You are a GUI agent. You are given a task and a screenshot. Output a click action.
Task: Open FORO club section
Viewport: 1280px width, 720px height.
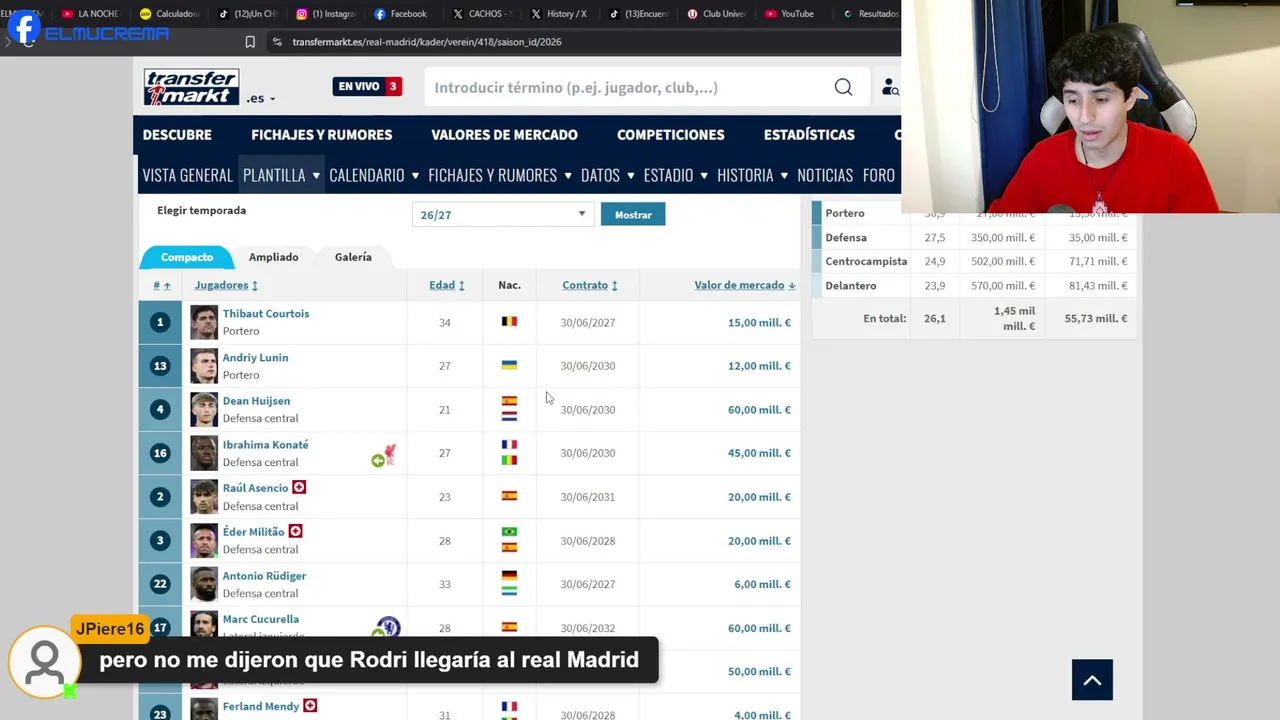tap(879, 175)
